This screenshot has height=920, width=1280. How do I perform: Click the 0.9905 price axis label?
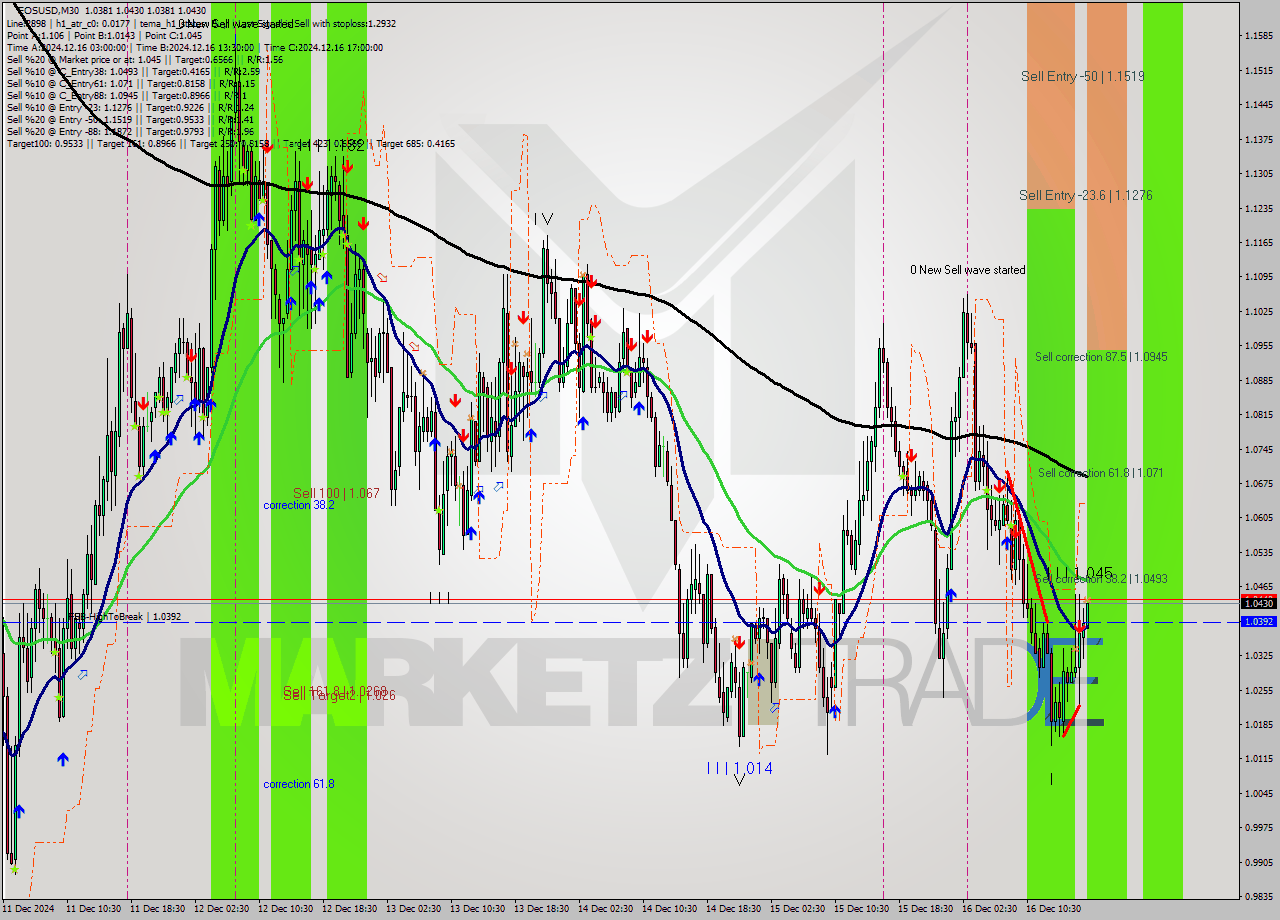pyautogui.click(x=1259, y=861)
